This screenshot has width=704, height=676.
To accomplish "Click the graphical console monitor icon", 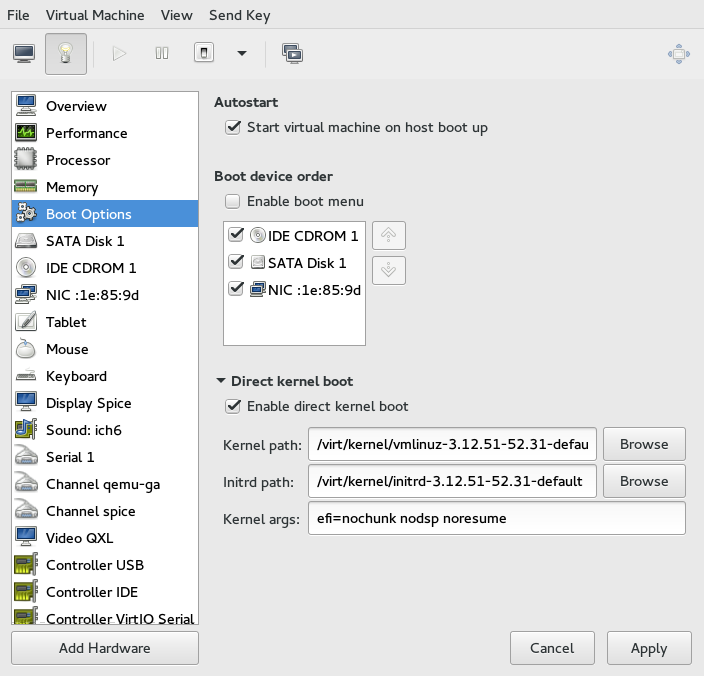I will [x=24, y=53].
